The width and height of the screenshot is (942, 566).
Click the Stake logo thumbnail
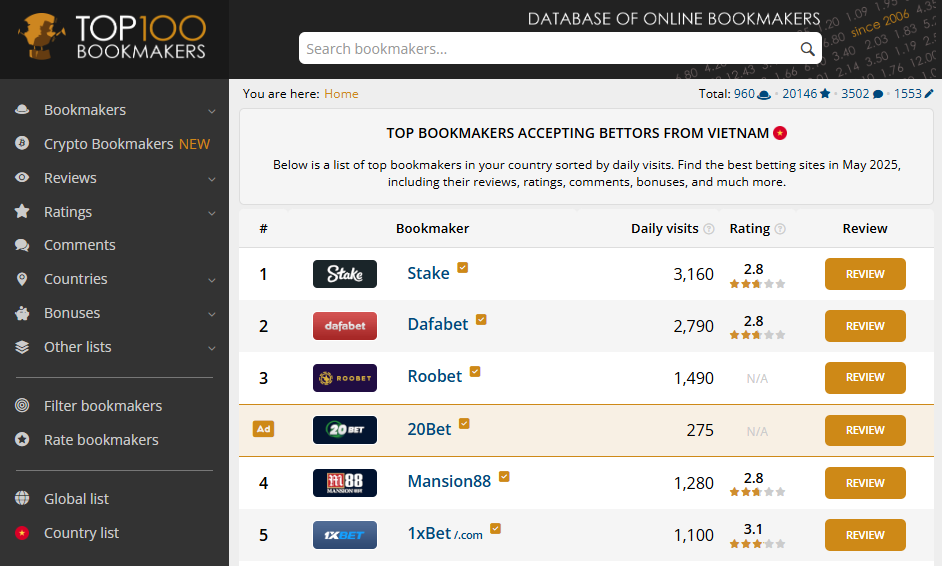[x=345, y=274]
